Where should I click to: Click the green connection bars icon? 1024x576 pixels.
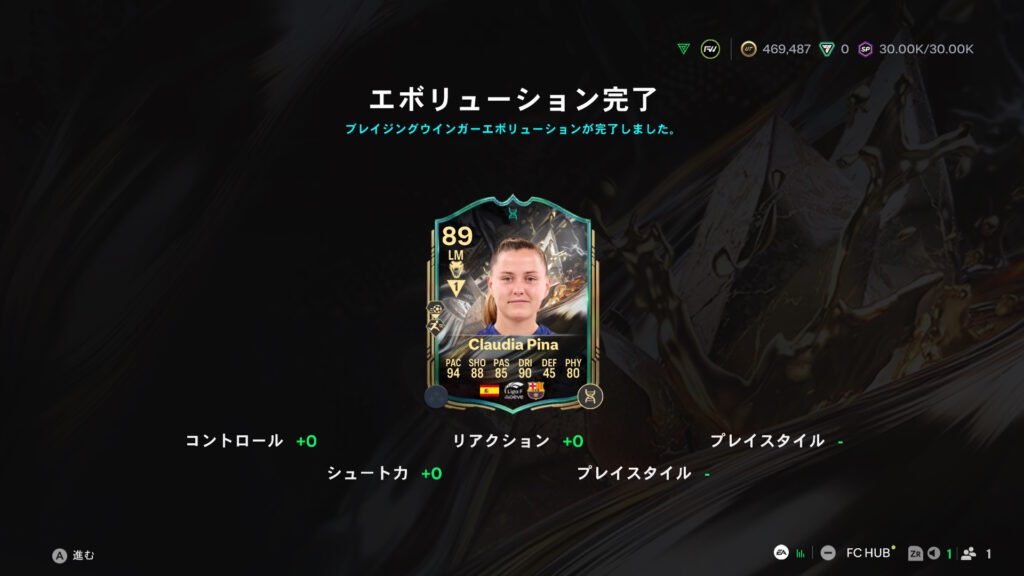(800, 553)
